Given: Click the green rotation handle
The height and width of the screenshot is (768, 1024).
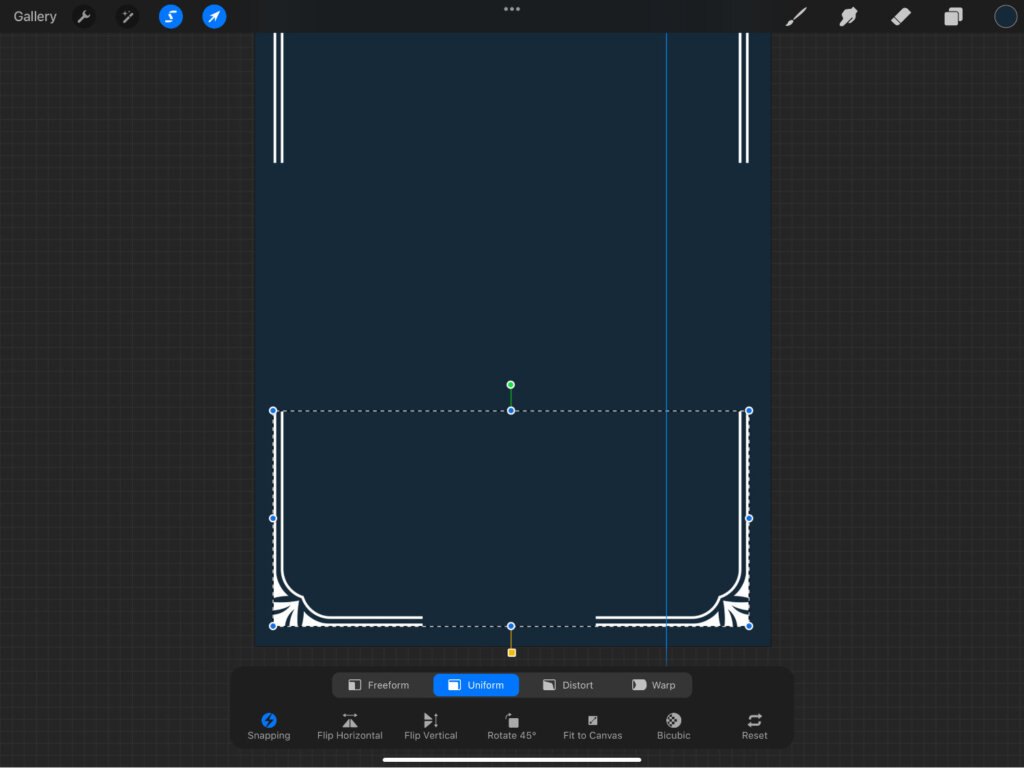Looking at the screenshot, I should click(511, 385).
